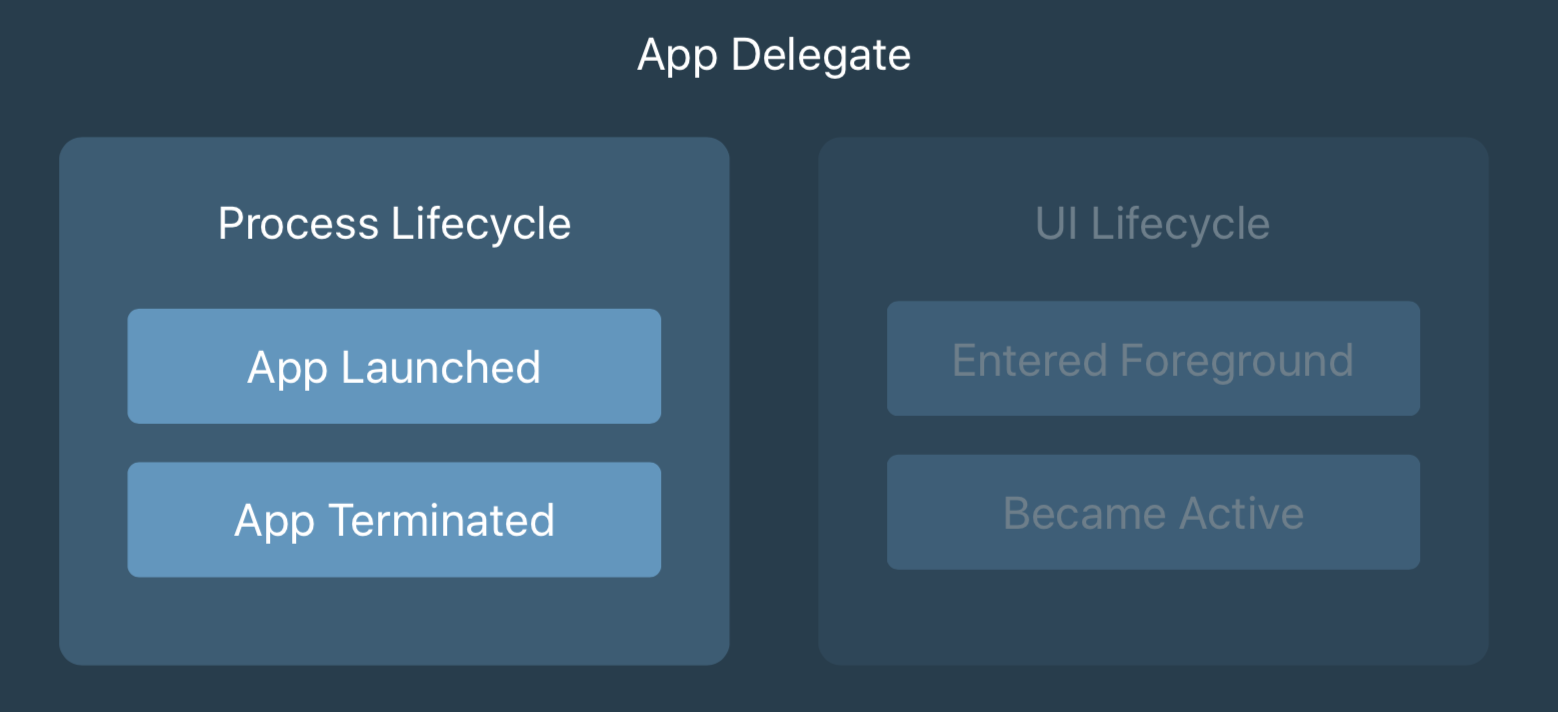Click the word Launched in the first box
The height and width of the screenshot is (712, 1558).
pos(441,367)
